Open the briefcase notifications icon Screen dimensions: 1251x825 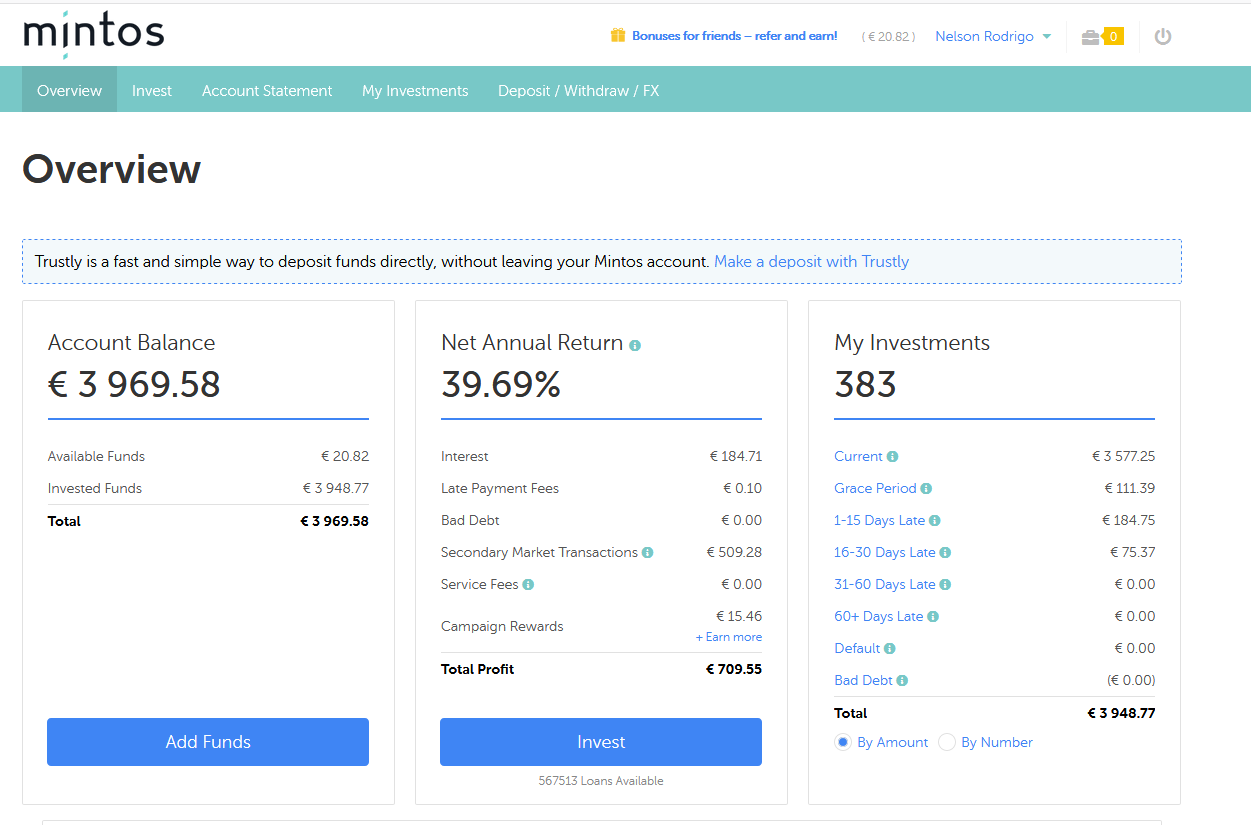[1091, 37]
